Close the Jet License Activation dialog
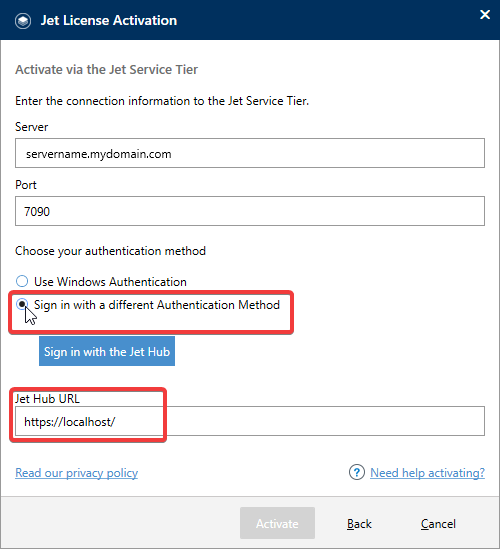This screenshot has height=549, width=500. pos(485,14)
